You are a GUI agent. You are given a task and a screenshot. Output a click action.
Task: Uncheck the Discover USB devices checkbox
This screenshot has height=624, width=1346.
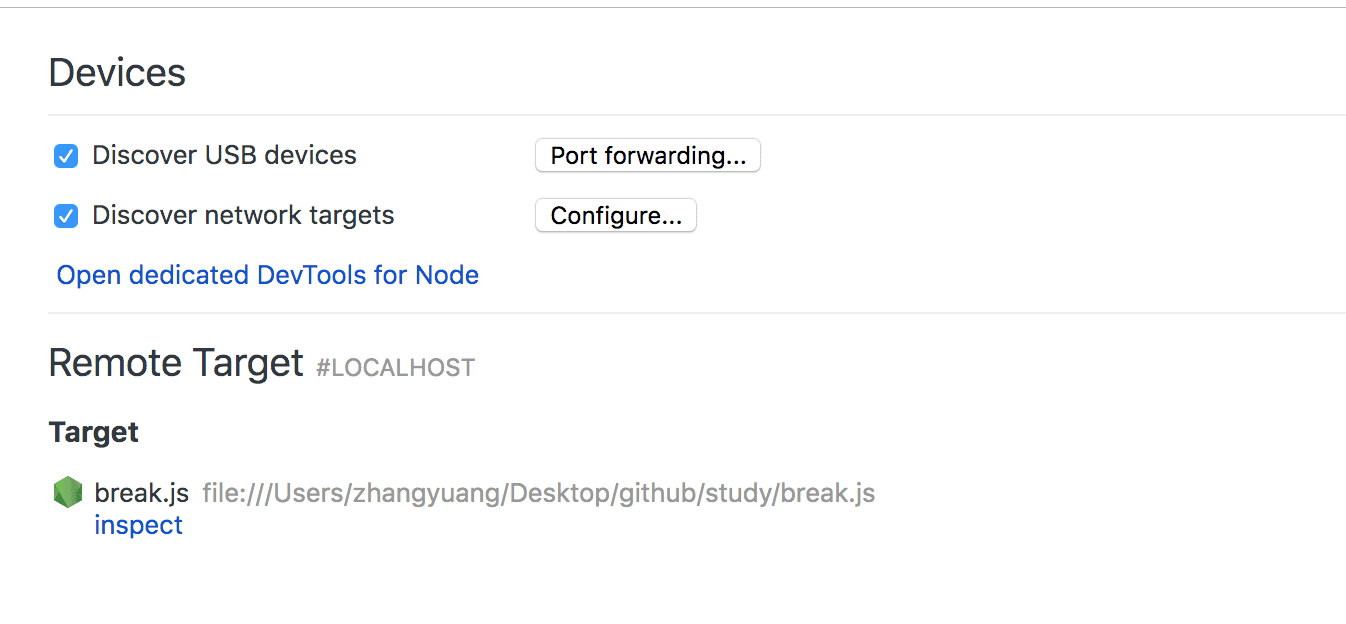[66, 156]
